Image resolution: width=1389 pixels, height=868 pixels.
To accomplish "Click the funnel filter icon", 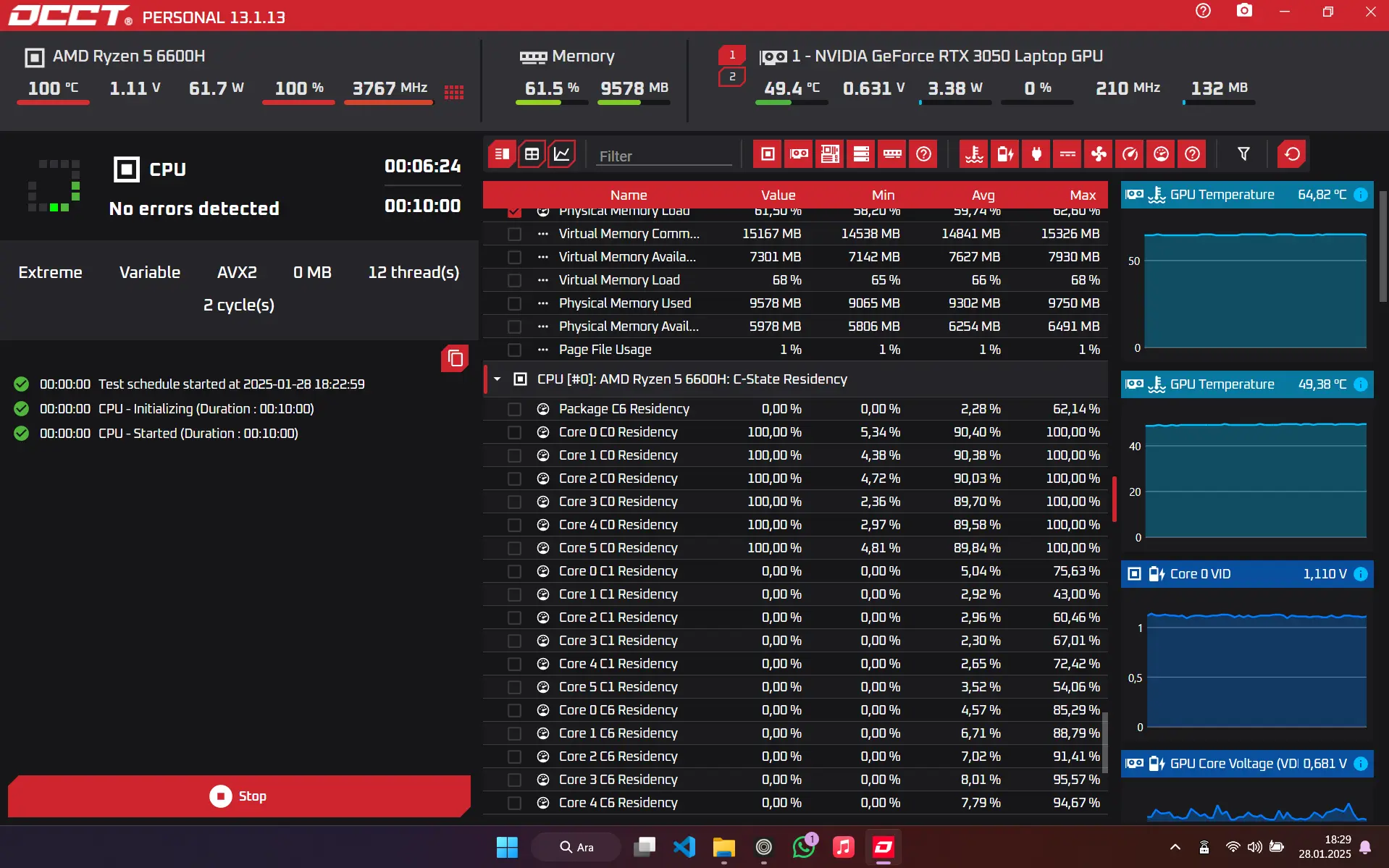I will click(1243, 154).
